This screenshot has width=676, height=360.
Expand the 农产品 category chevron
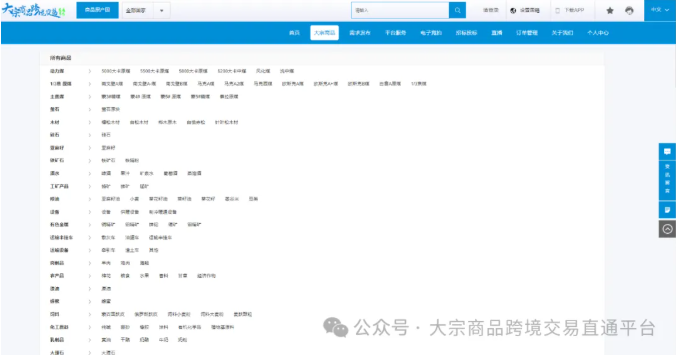point(90,276)
